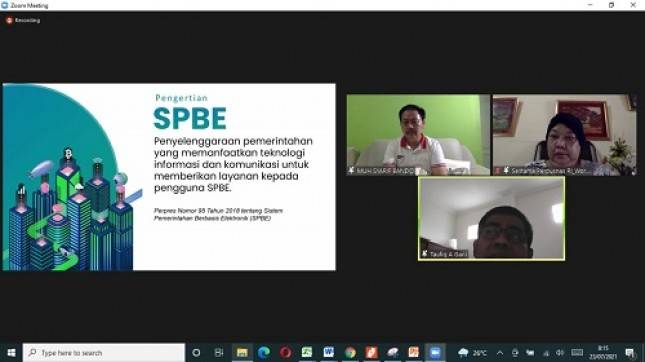
Task: Open Google Chrome from the taskbar
Action: 350,353
